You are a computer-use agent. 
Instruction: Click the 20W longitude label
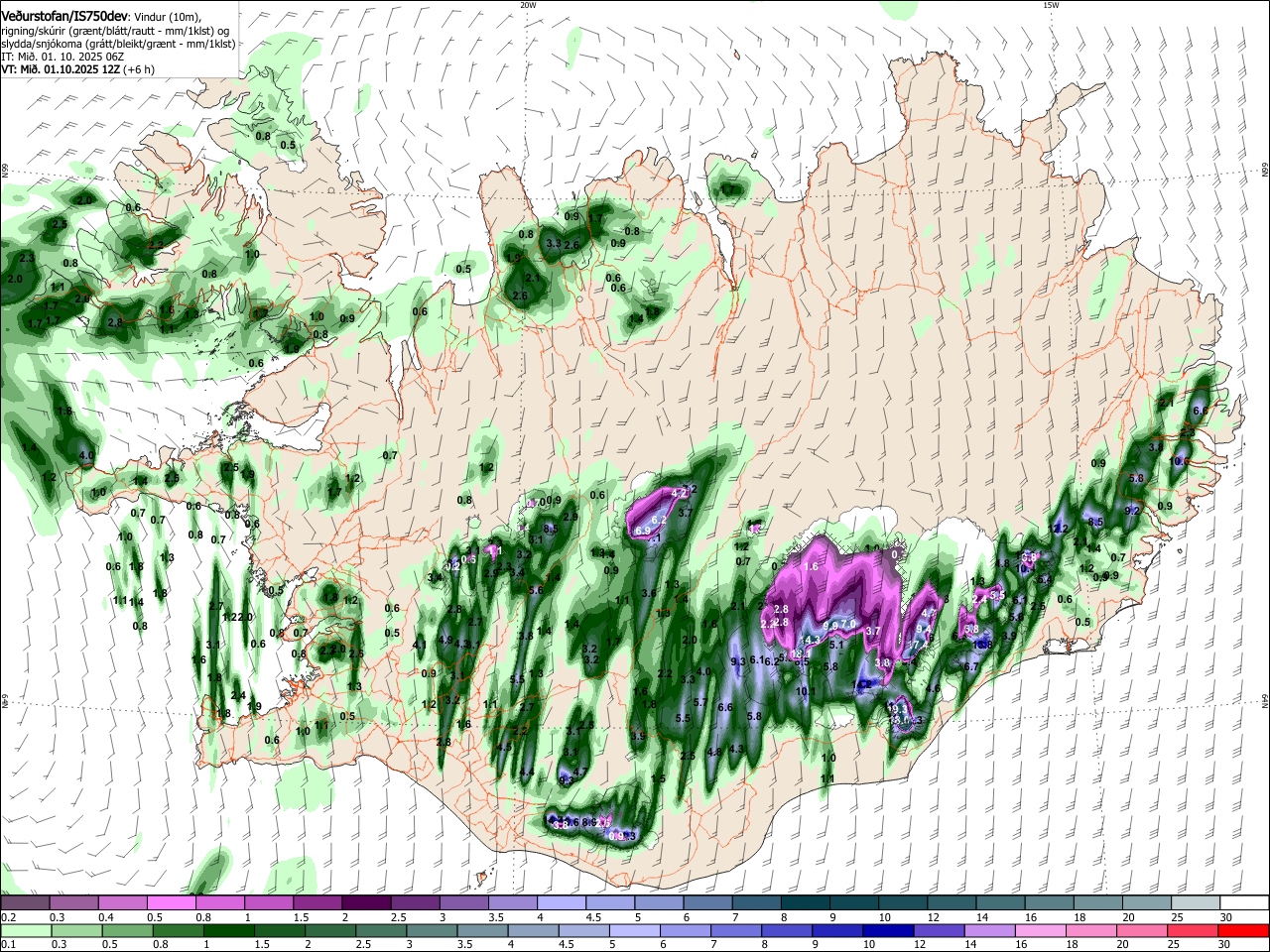click(x=528, y=5)
